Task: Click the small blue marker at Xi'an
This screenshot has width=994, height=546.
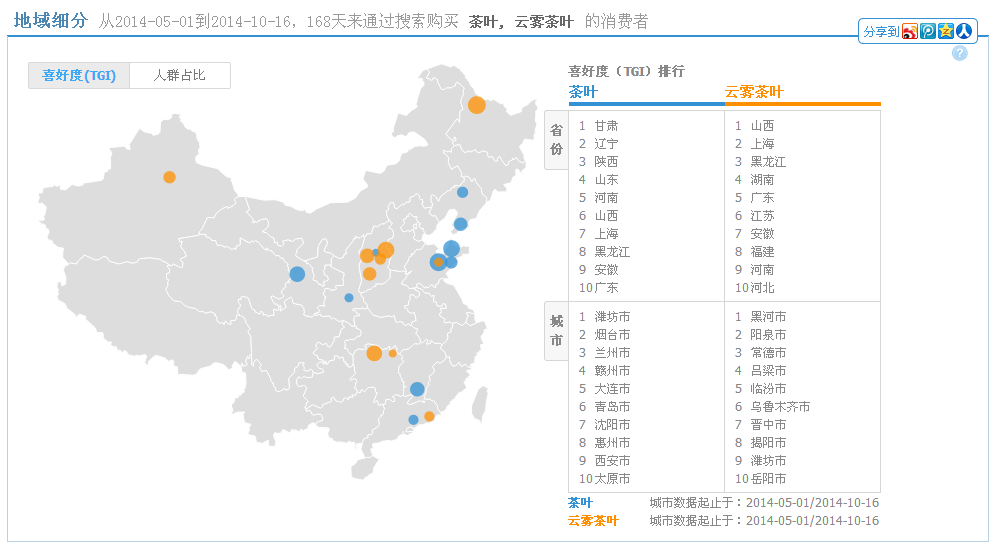Action: coord(349,297)
